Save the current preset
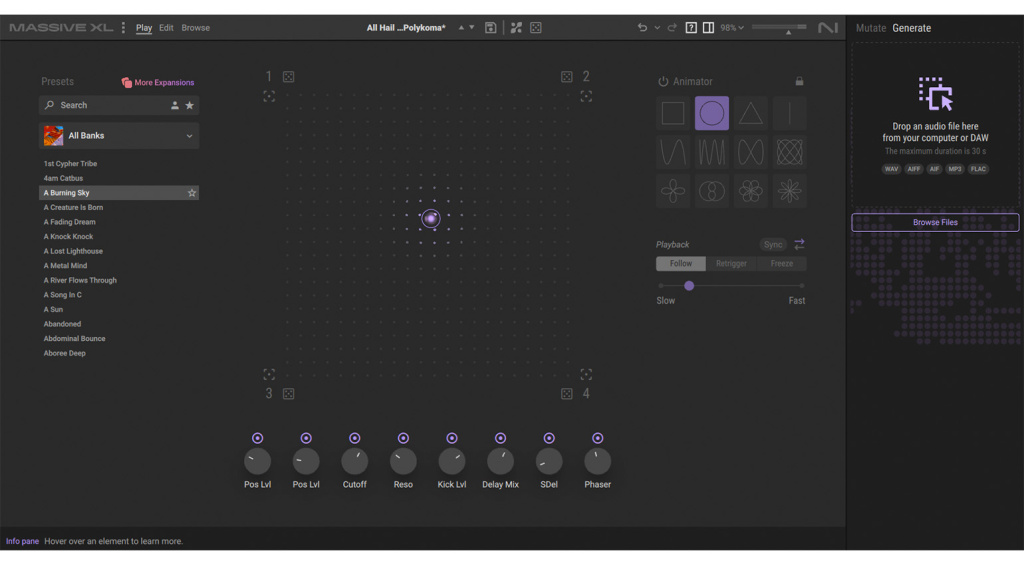The width and height of the screenshot is (1024, 565). pyautogui.click(x=490, y=27)
